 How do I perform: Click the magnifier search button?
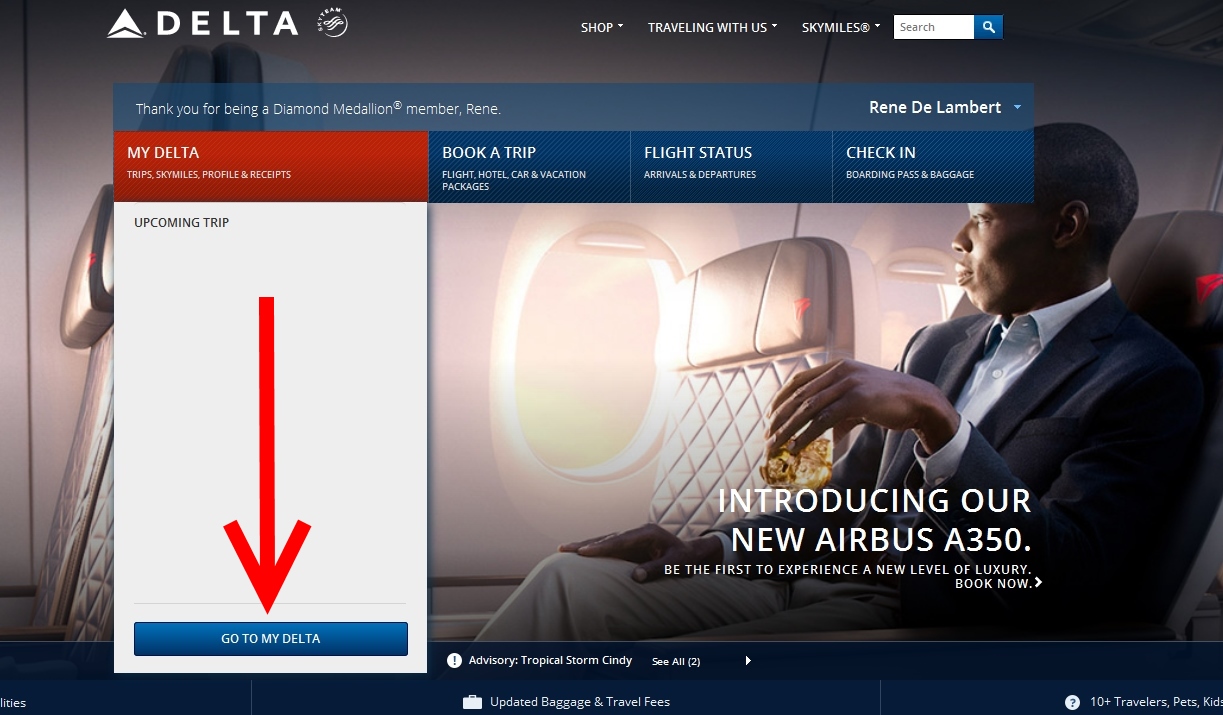coord(988,27)
